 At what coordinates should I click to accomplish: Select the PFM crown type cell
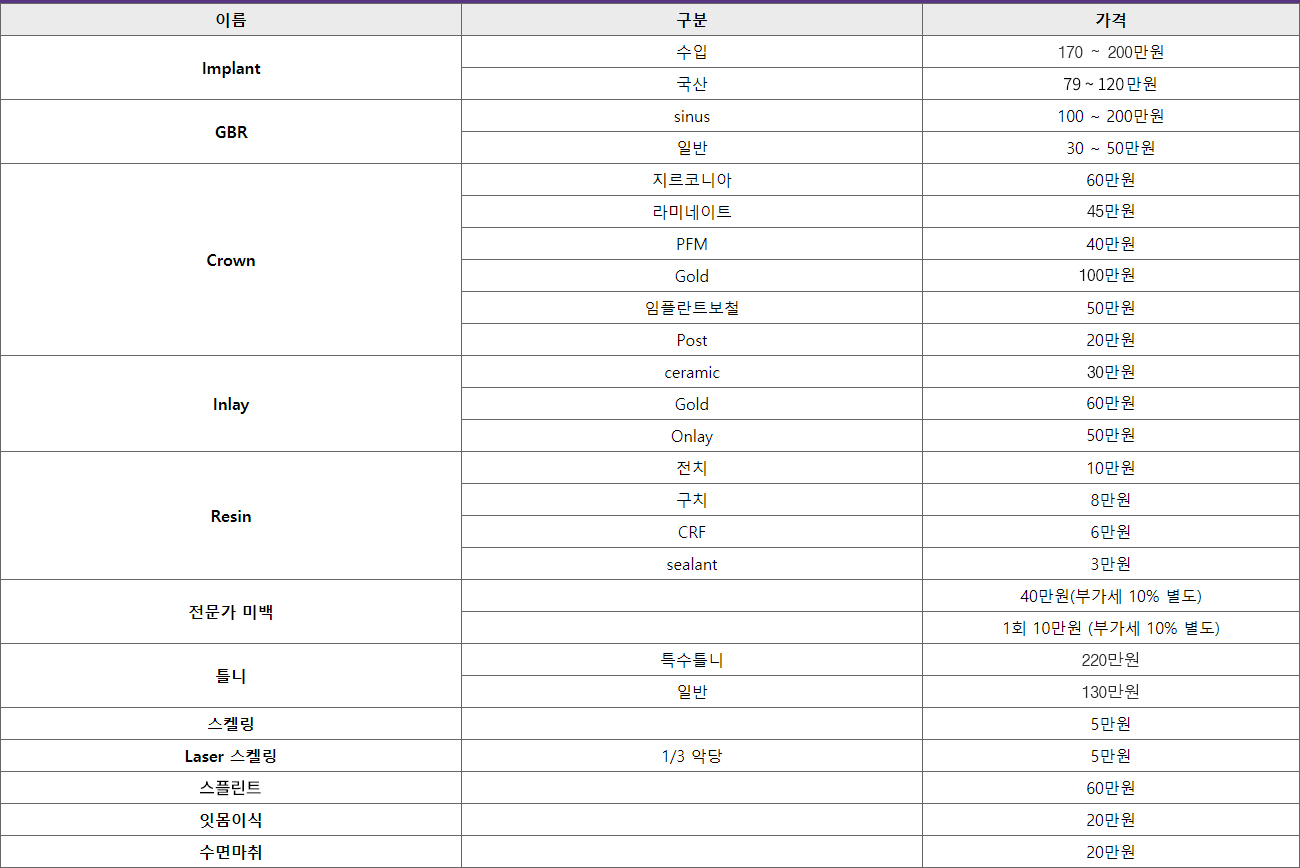691,244
